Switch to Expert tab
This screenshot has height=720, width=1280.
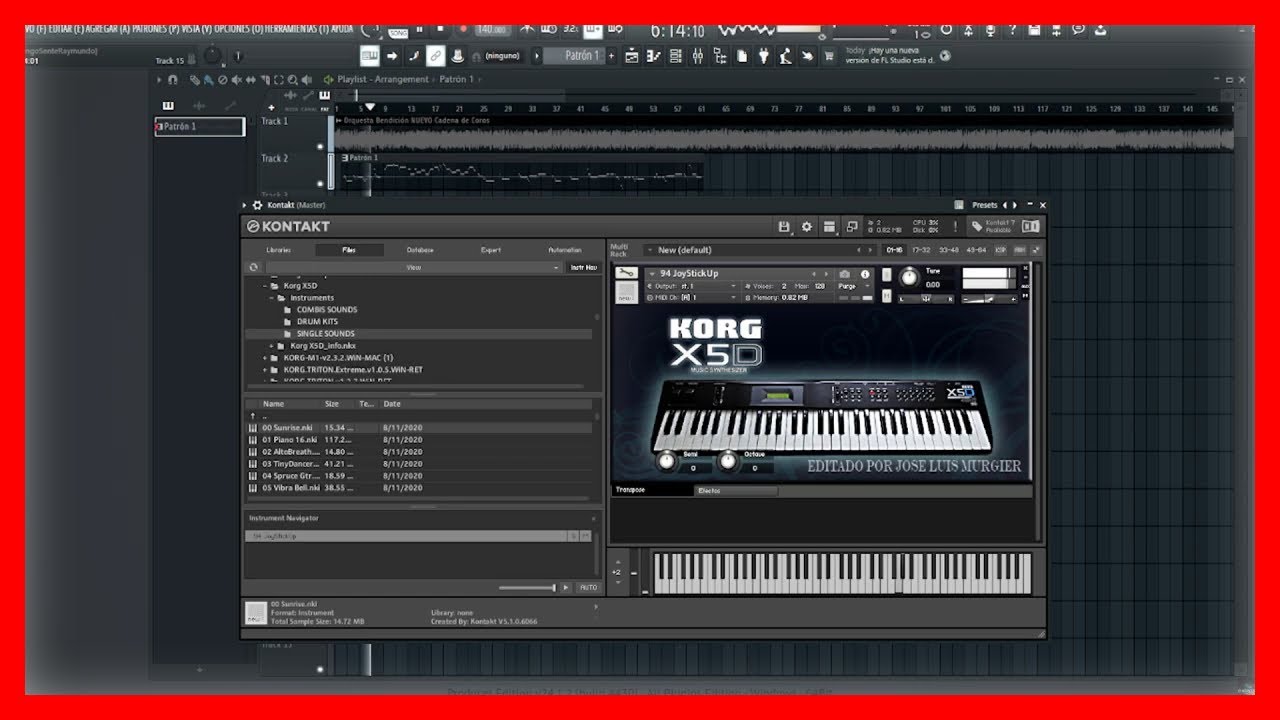[x=491, y=250]
